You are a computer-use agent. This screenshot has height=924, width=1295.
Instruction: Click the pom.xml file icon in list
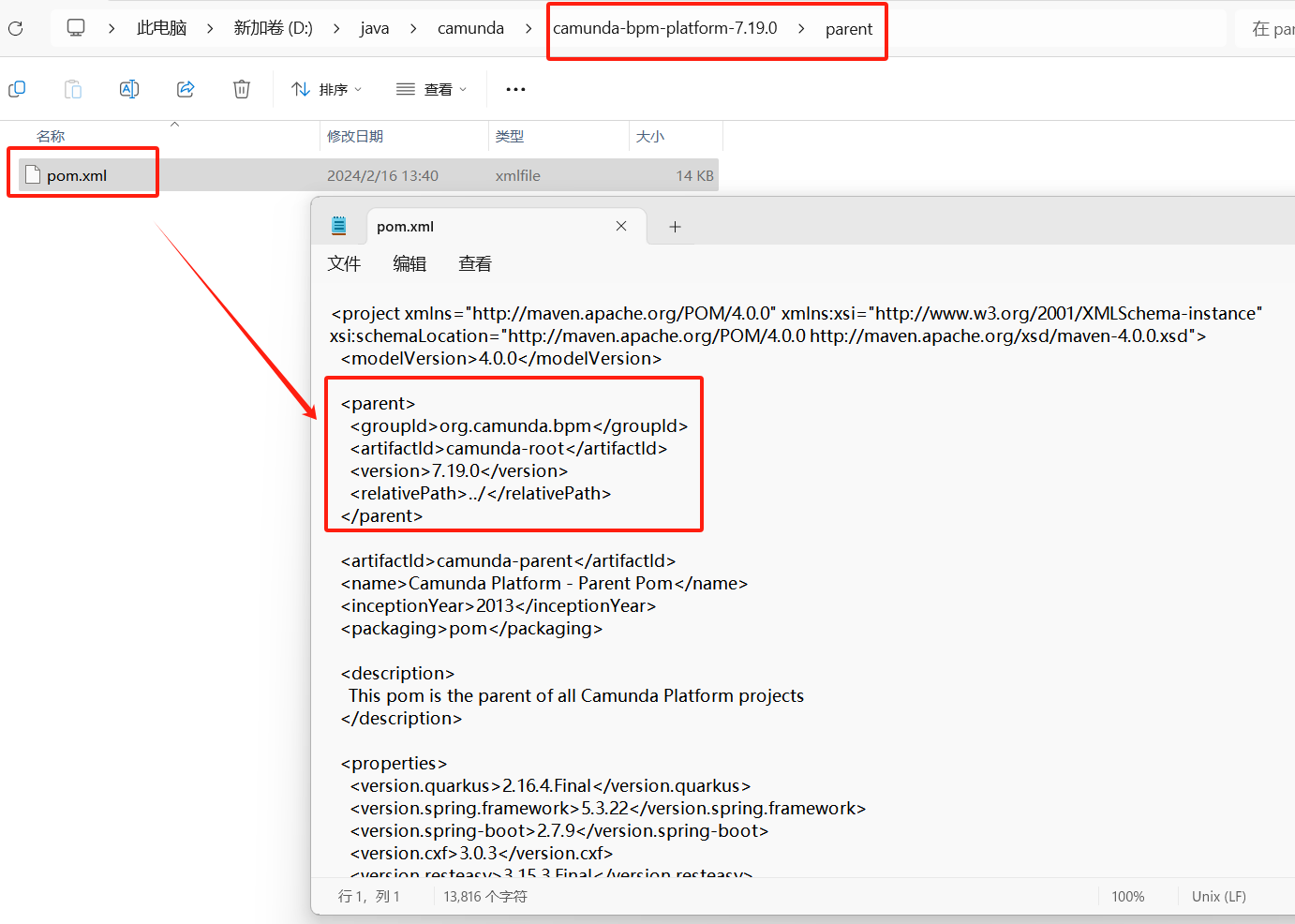click(x=33, y=174)
